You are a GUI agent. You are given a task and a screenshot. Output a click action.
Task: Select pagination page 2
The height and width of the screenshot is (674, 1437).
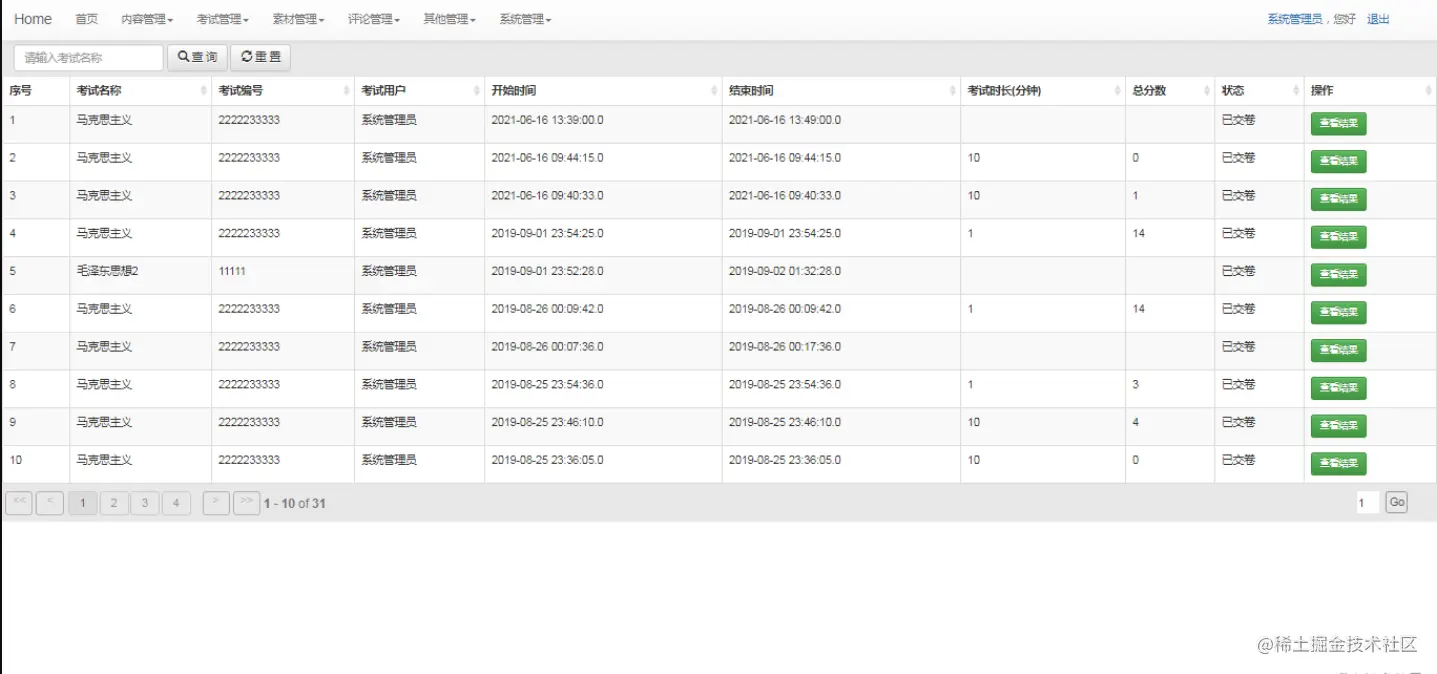click(x=114, y=503)
